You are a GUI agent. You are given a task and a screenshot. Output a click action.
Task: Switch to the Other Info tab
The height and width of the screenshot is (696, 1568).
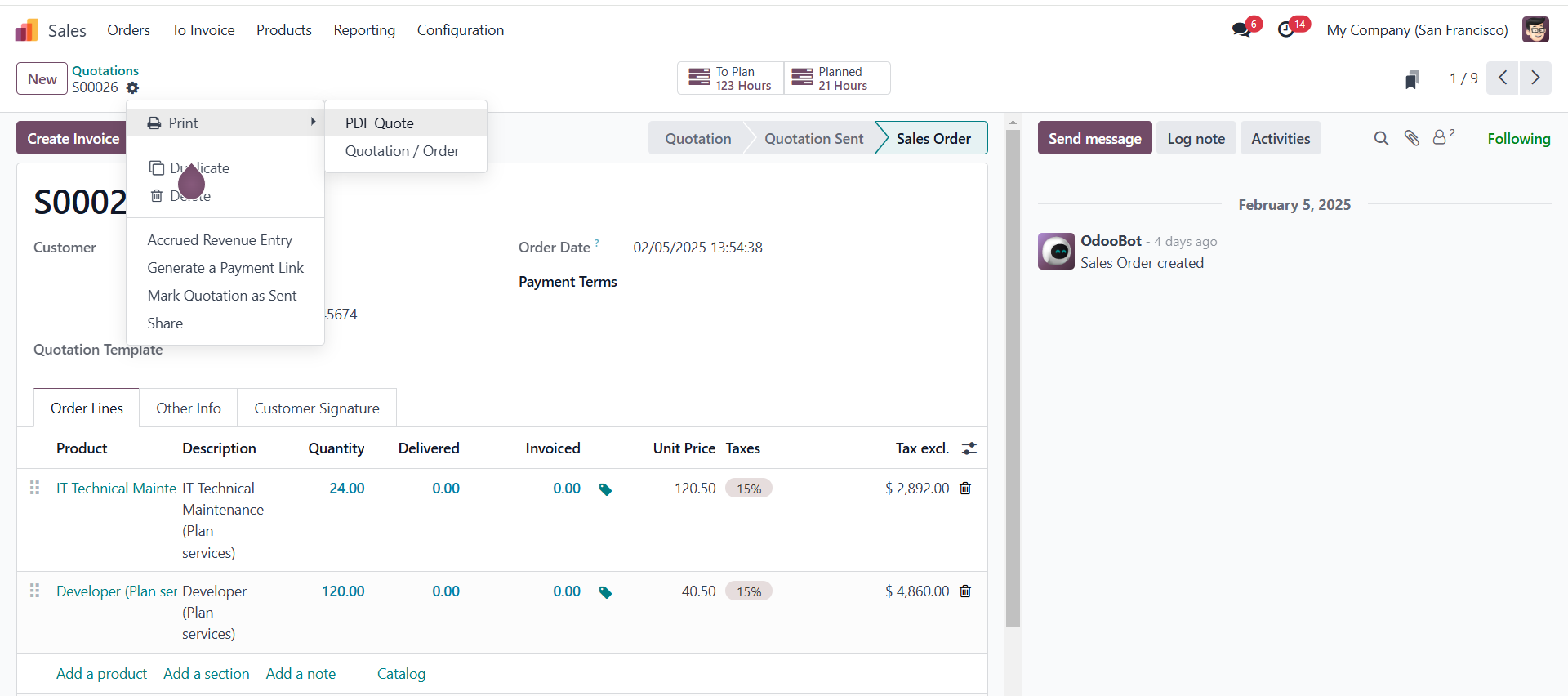[189, 408]
